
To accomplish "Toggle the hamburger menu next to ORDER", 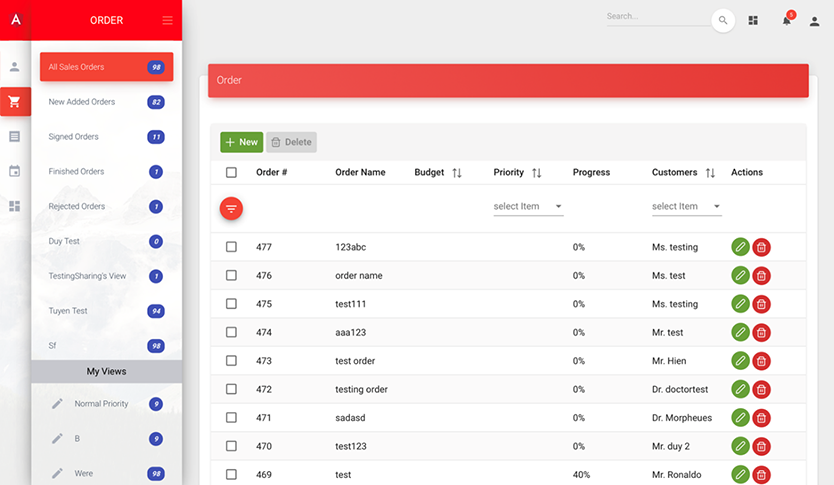I will tap(167, 20).
